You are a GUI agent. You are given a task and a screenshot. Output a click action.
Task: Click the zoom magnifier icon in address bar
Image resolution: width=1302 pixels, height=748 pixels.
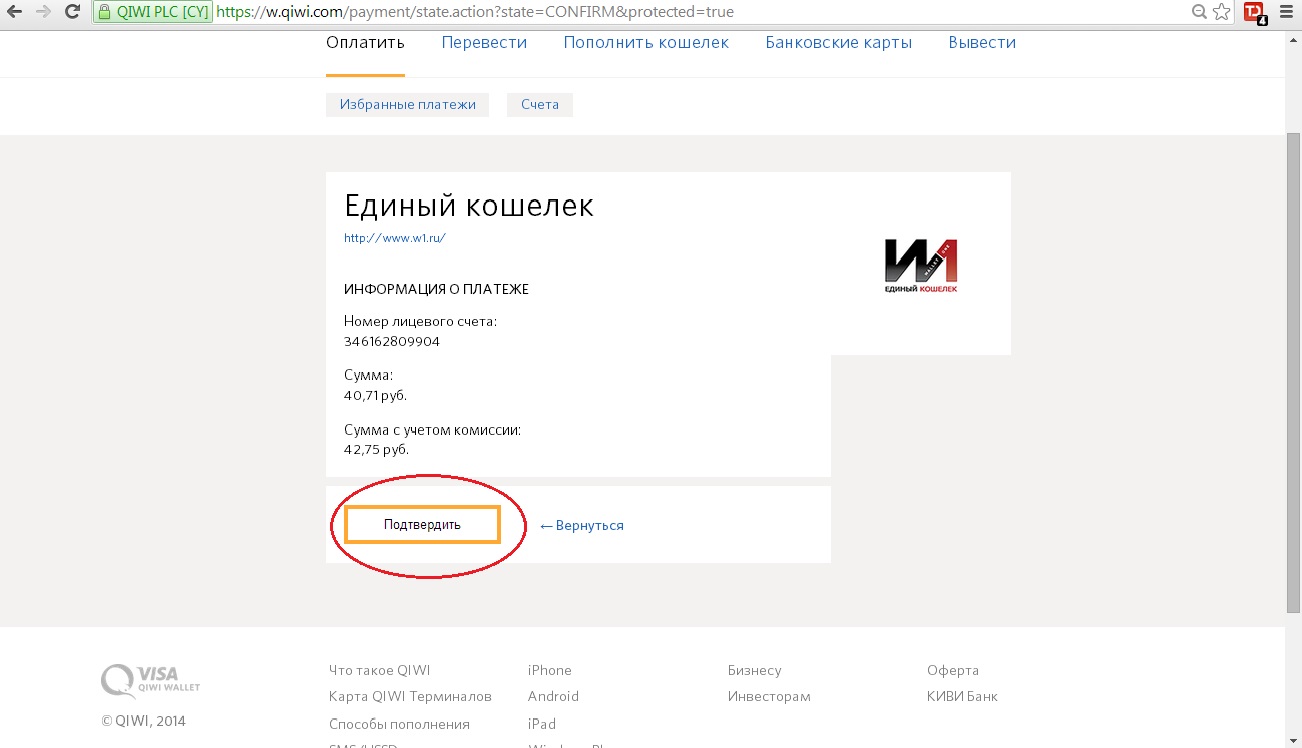pos(1200,12)
